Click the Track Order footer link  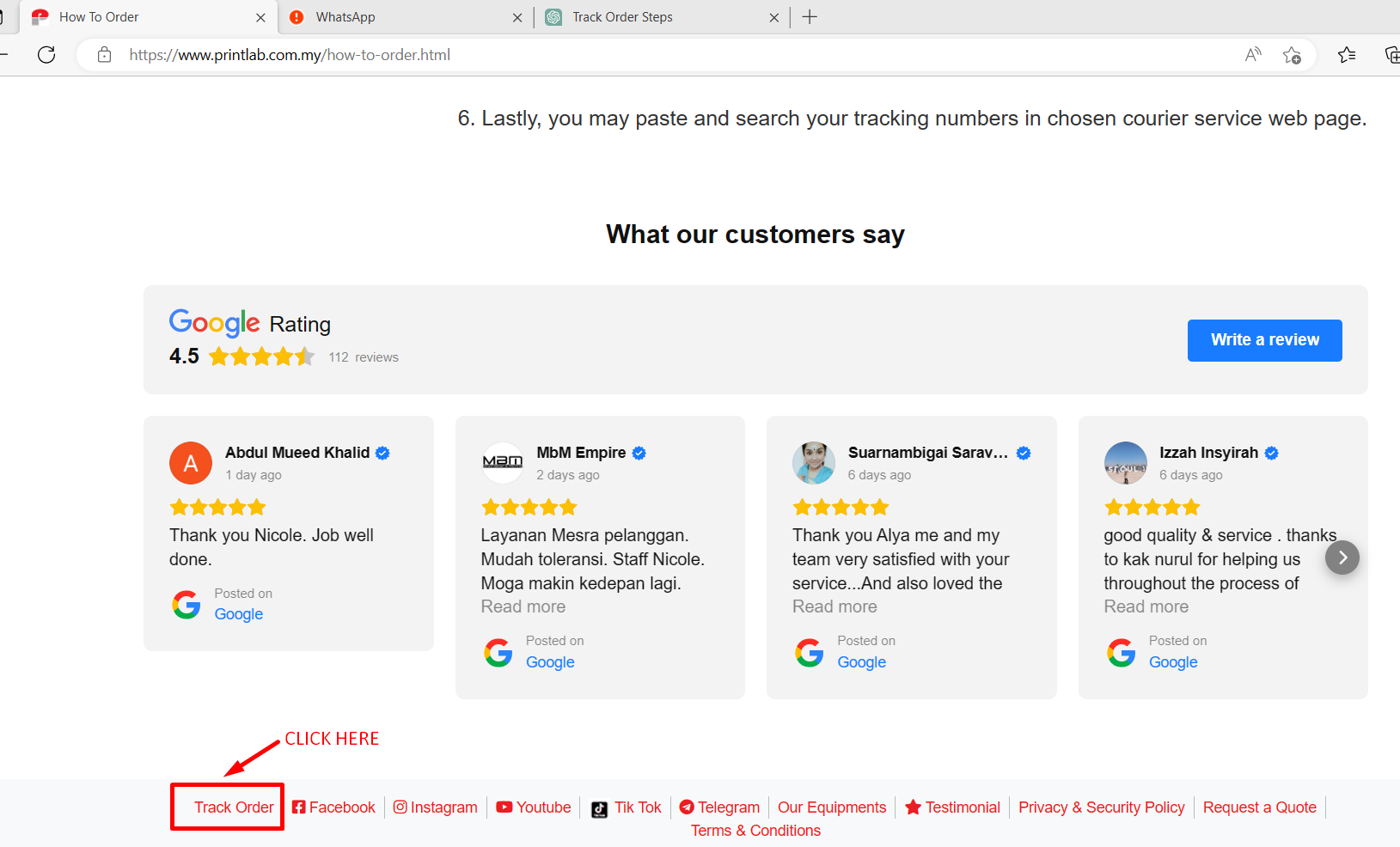click(234, 807)
